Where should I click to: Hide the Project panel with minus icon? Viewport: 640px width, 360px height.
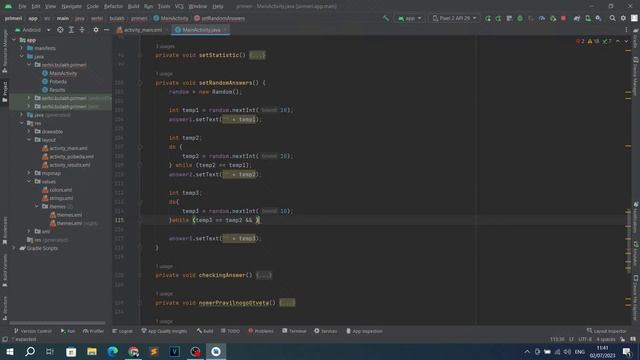[107, 30]
